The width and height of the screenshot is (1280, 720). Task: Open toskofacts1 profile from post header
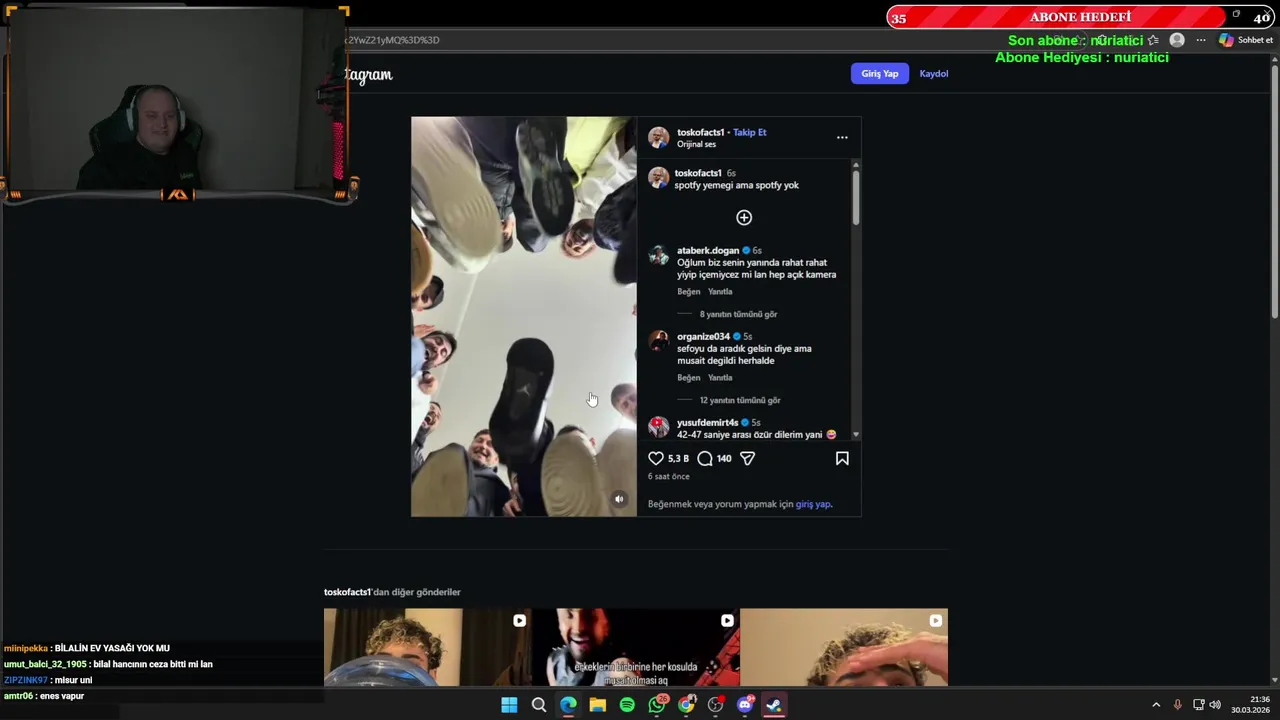(700, 132)
